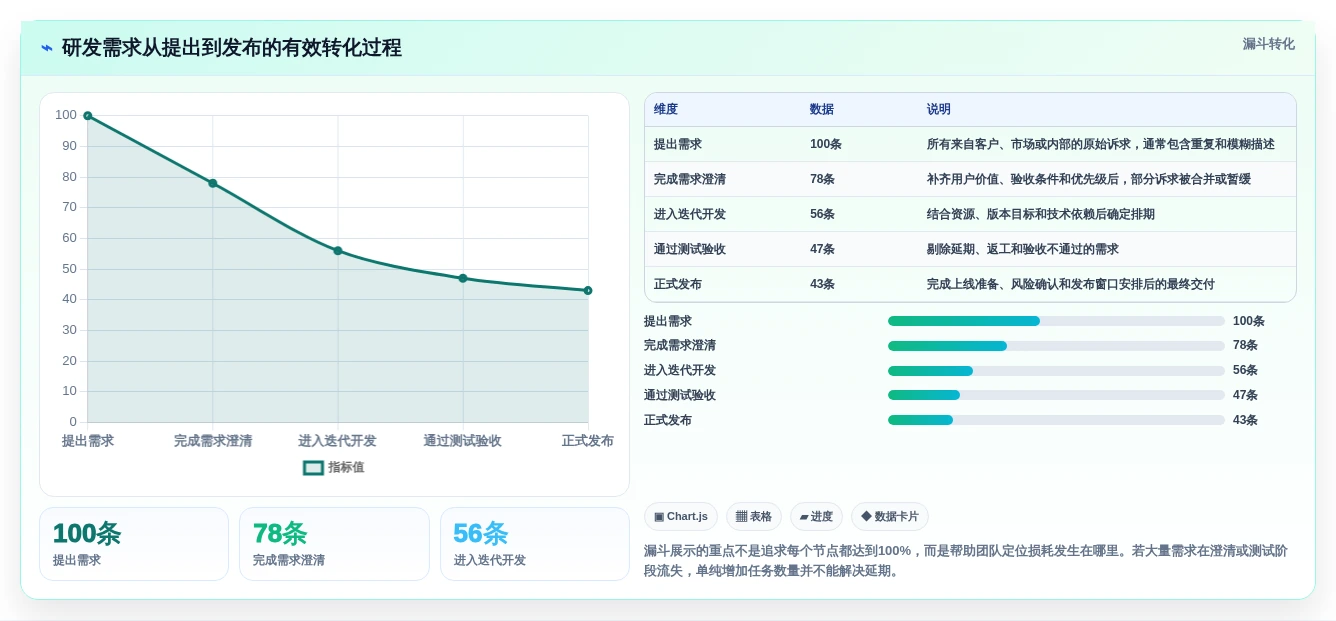Click the 通过测试验收 progress bar
The image size is (1336, 621).
[x=1056, y=395]
